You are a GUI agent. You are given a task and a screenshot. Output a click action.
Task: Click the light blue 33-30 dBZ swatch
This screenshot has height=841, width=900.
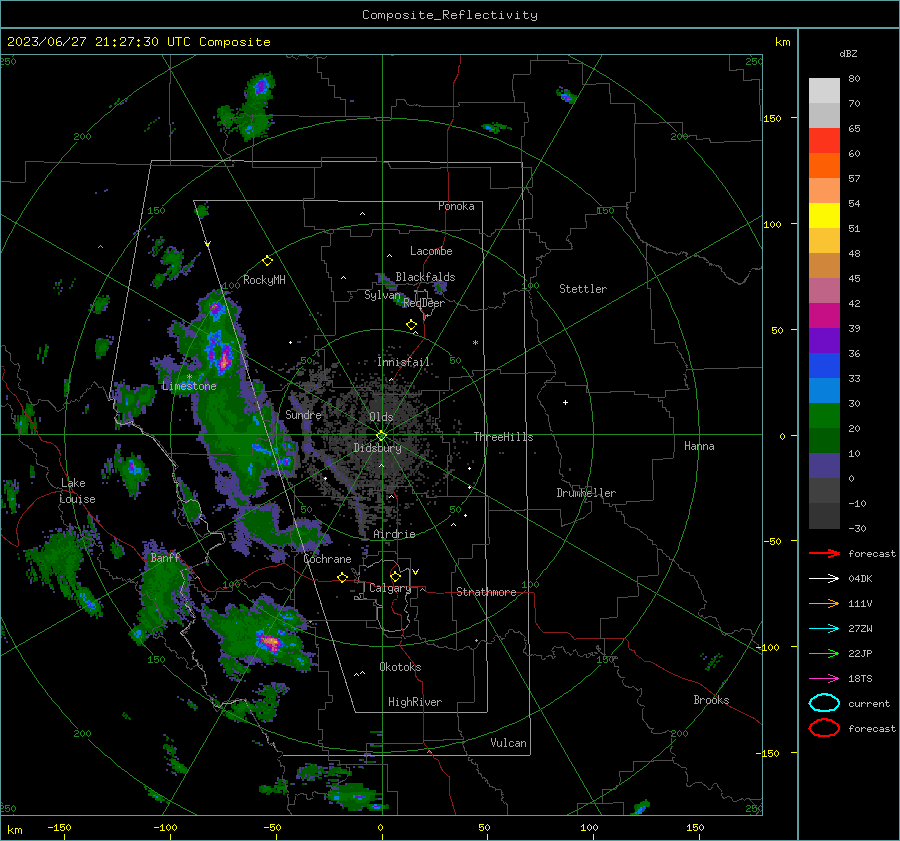click(824, 391)
